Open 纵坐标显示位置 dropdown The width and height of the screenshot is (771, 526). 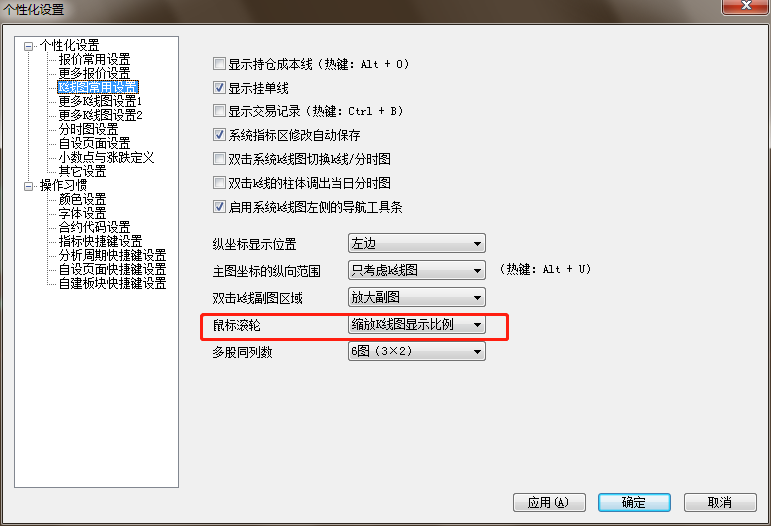pyautogui.click(x=416, y=243)
